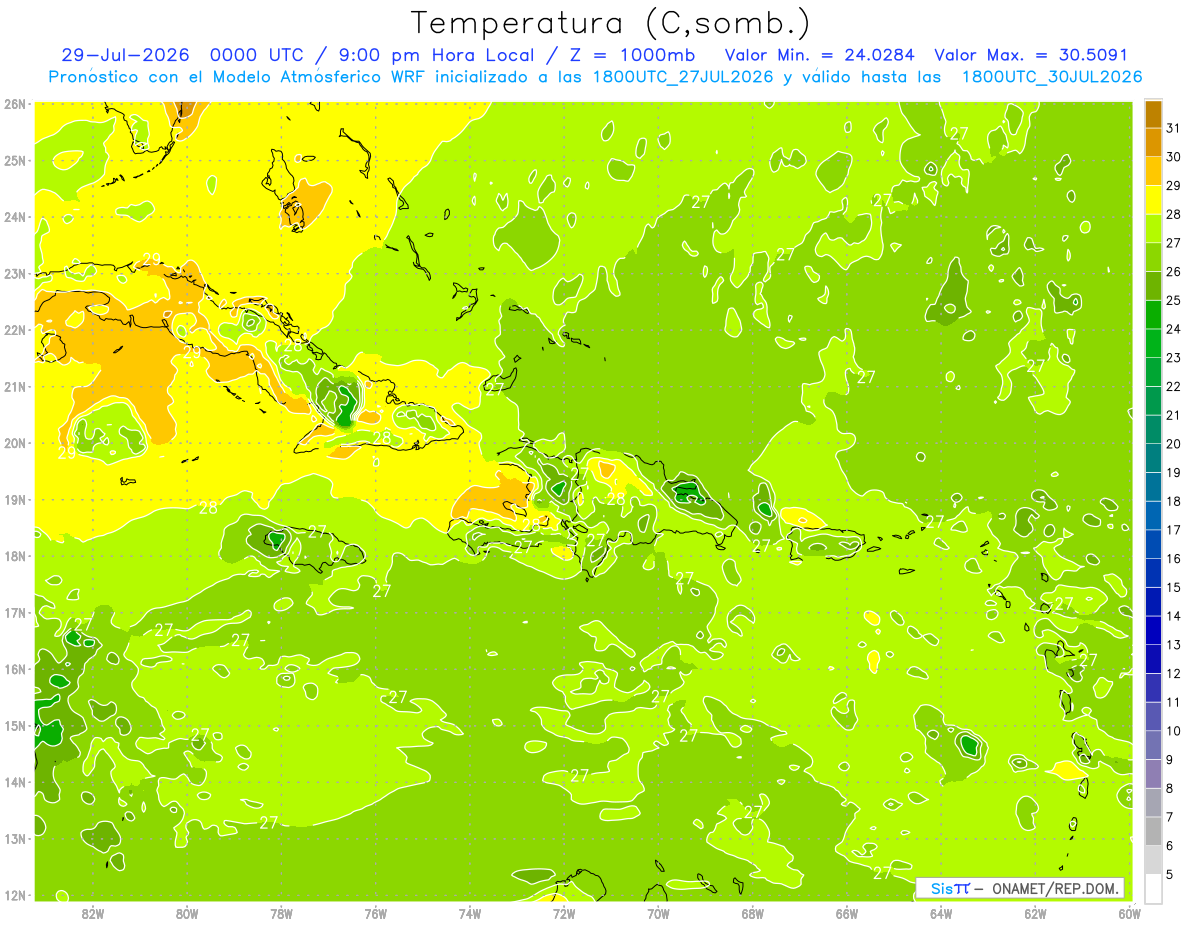1200x927 pixels.
Task: Click the "68W" longitude axis label
Action: point(753,913)
